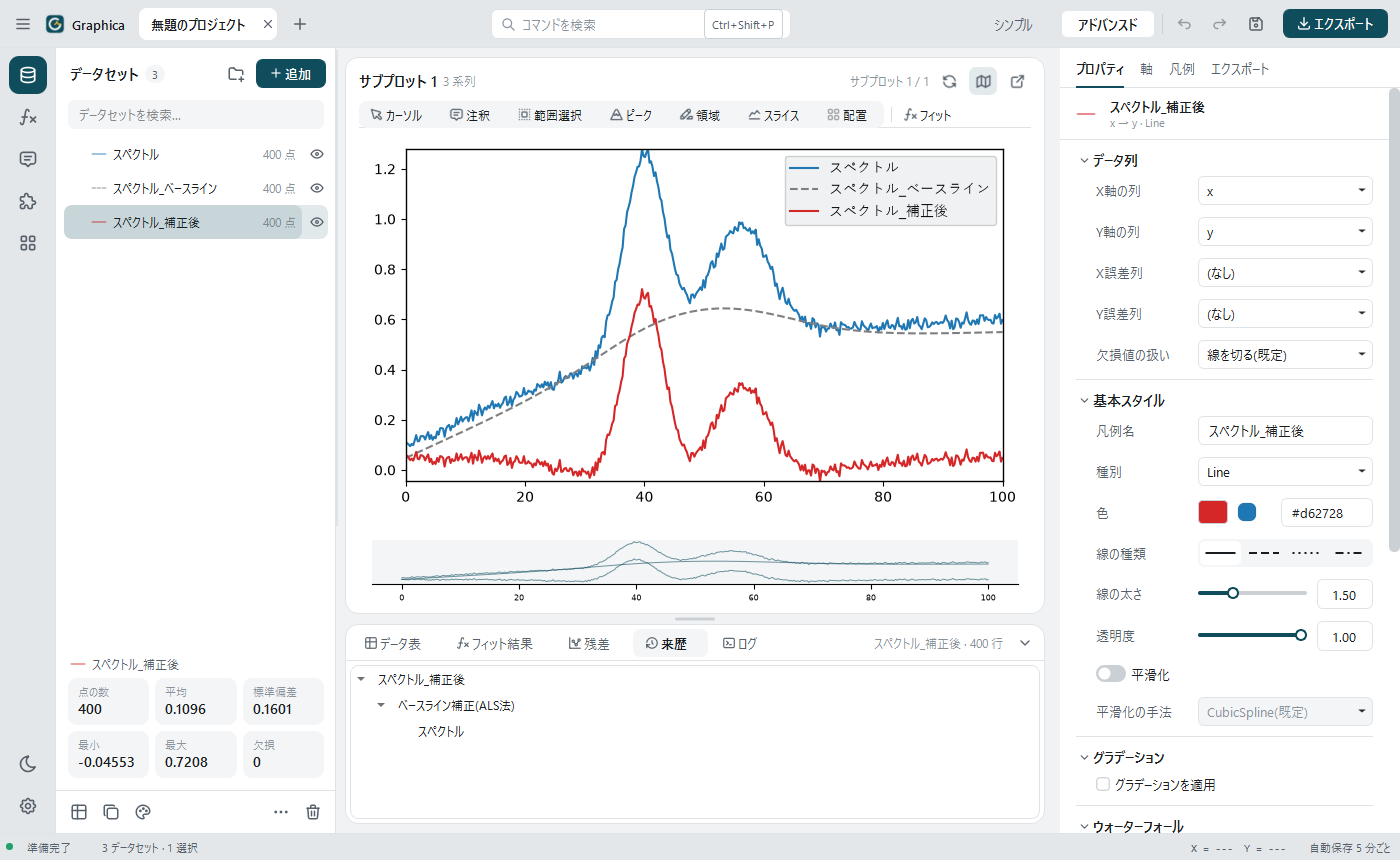
Task: Open the hamburger menu icon
Action: pyautogui.click(x=23, y=24)
